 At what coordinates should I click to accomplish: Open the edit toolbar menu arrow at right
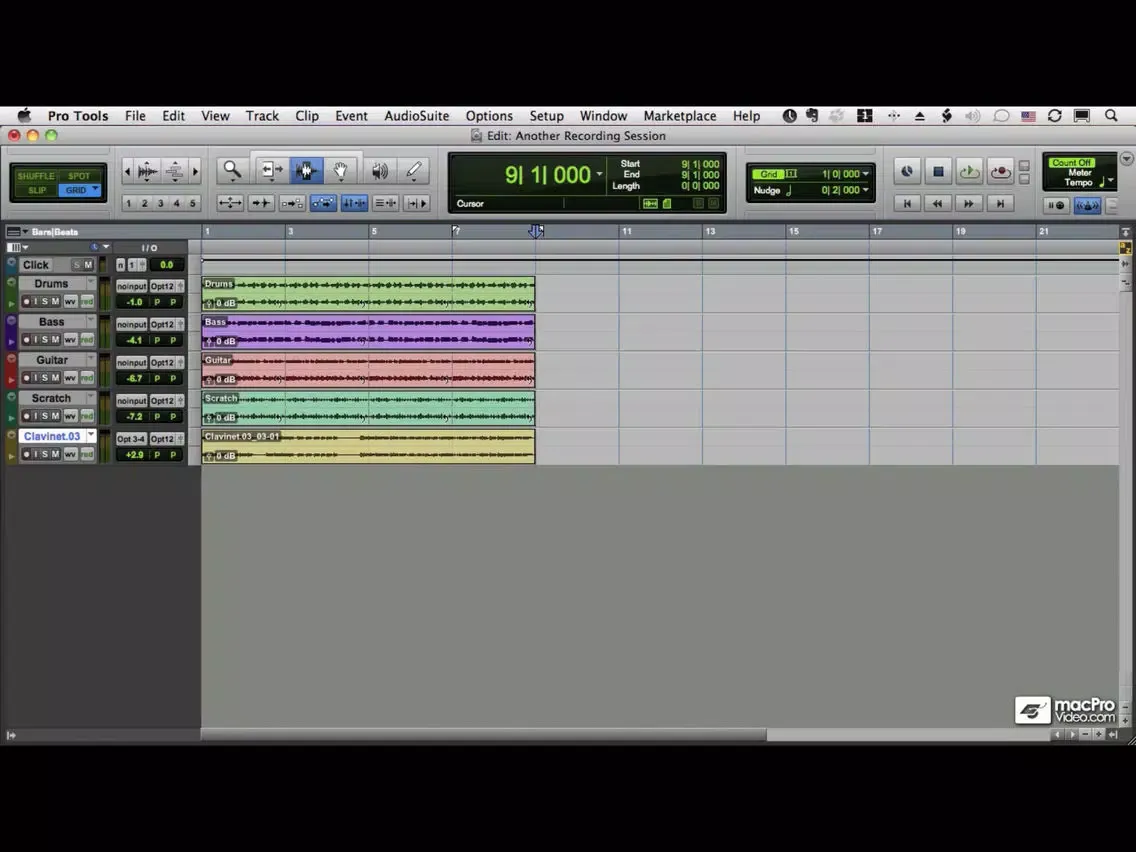tap(1126, 159)
